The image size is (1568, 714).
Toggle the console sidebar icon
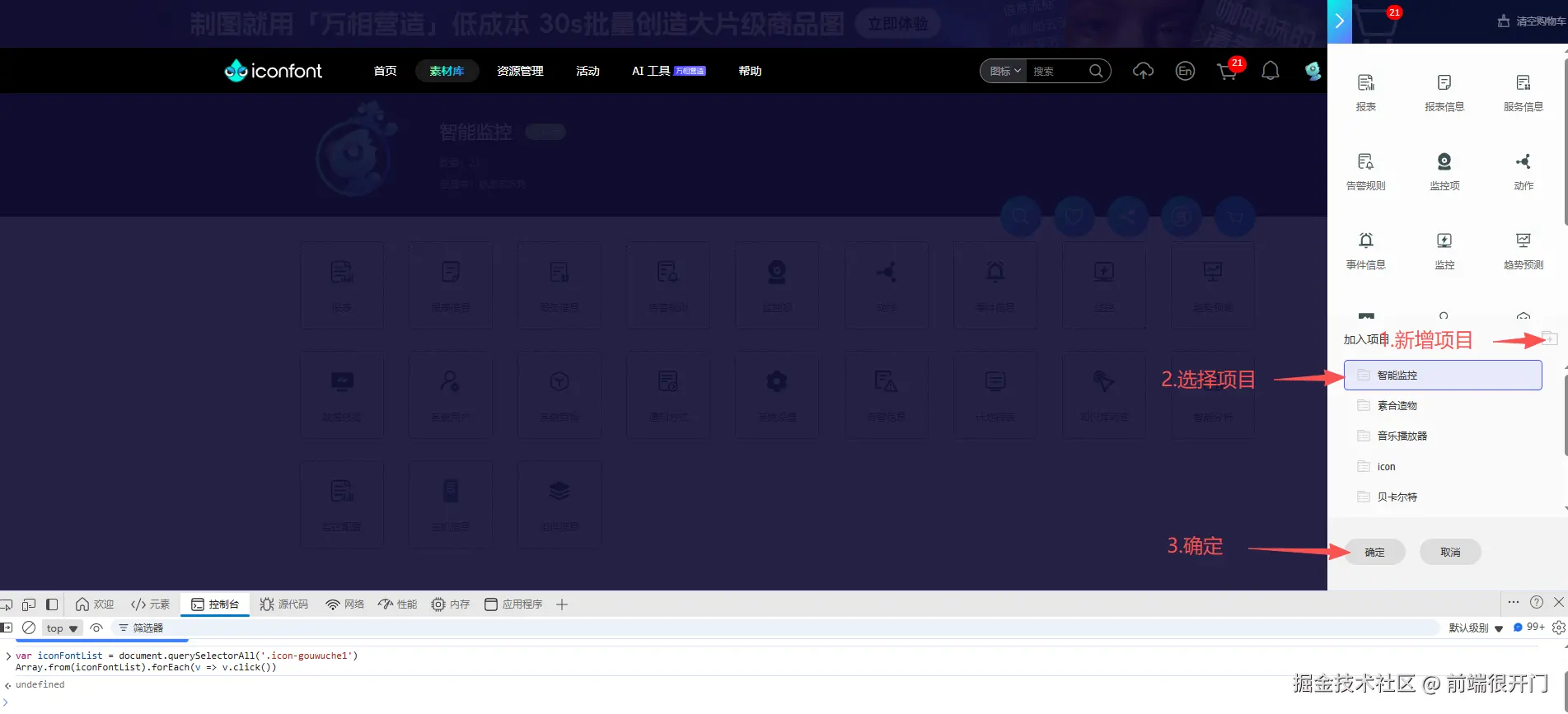point(7,628)
